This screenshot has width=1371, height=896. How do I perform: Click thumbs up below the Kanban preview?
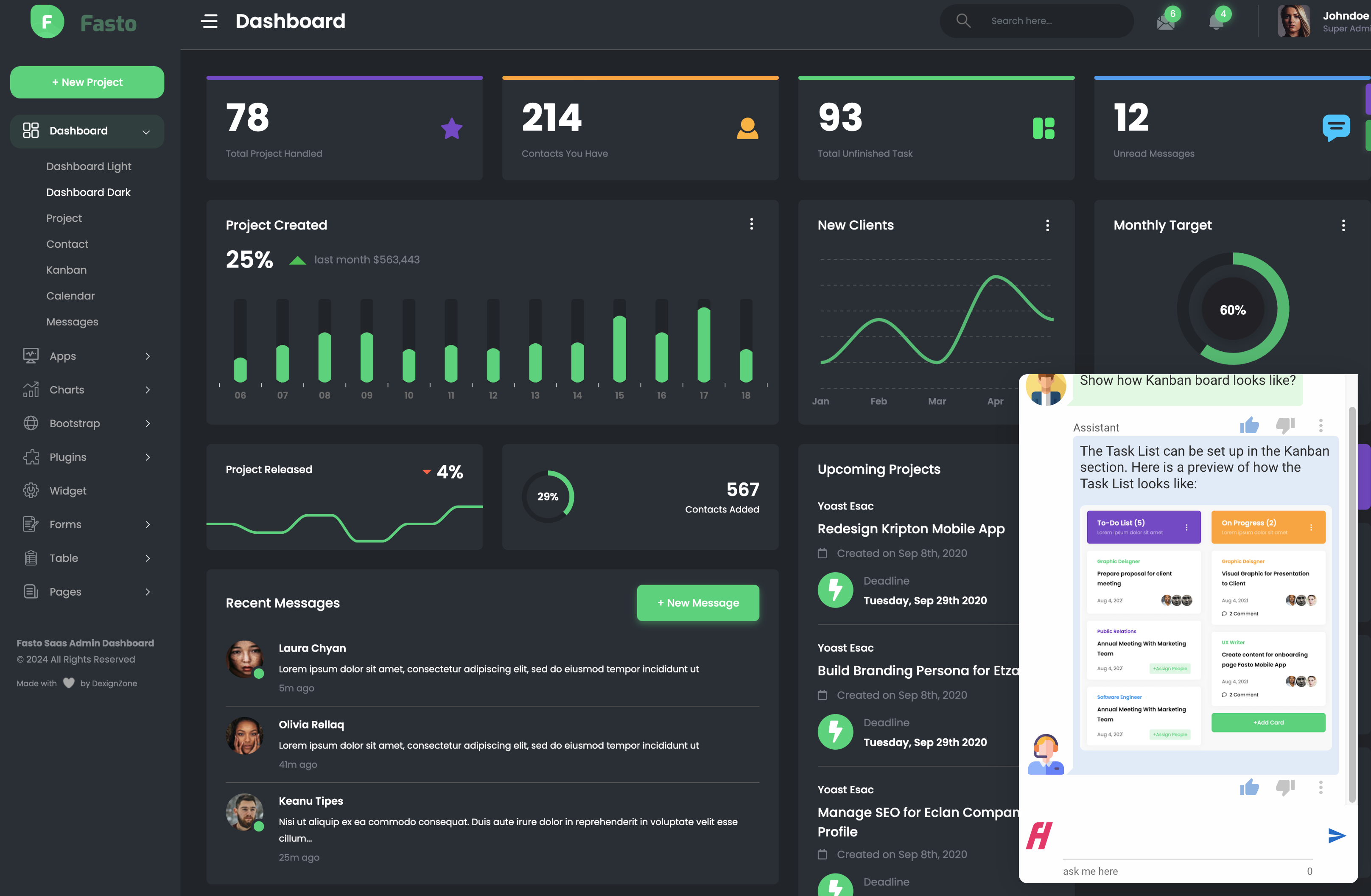click(1249, 787)
